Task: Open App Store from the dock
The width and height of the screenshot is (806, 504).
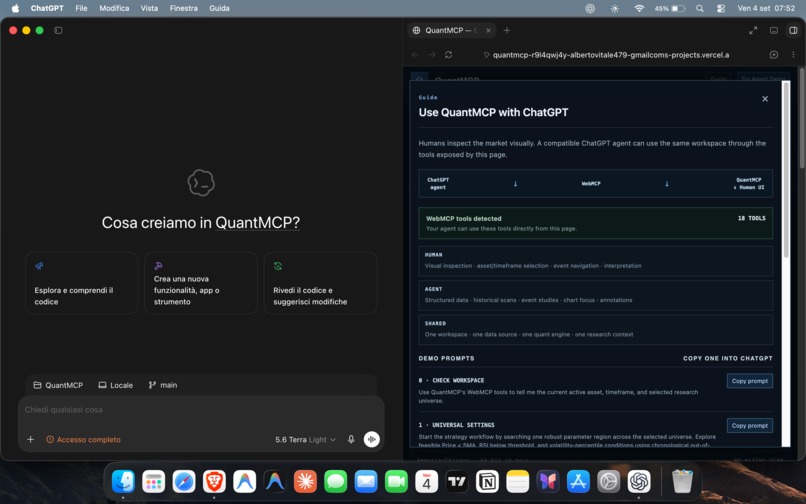Action: 578,481
